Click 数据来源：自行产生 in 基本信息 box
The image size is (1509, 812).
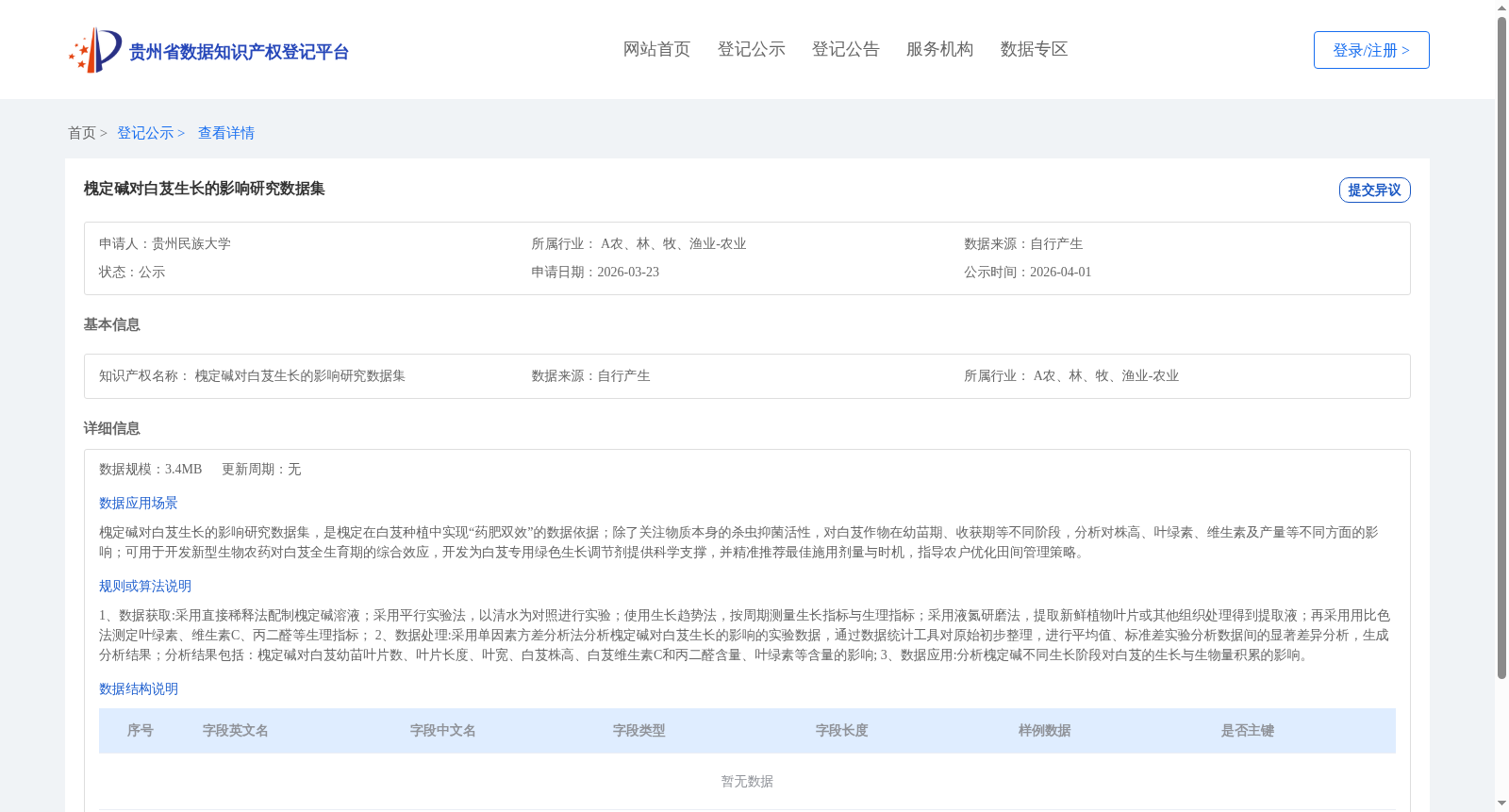pos(590,375)
